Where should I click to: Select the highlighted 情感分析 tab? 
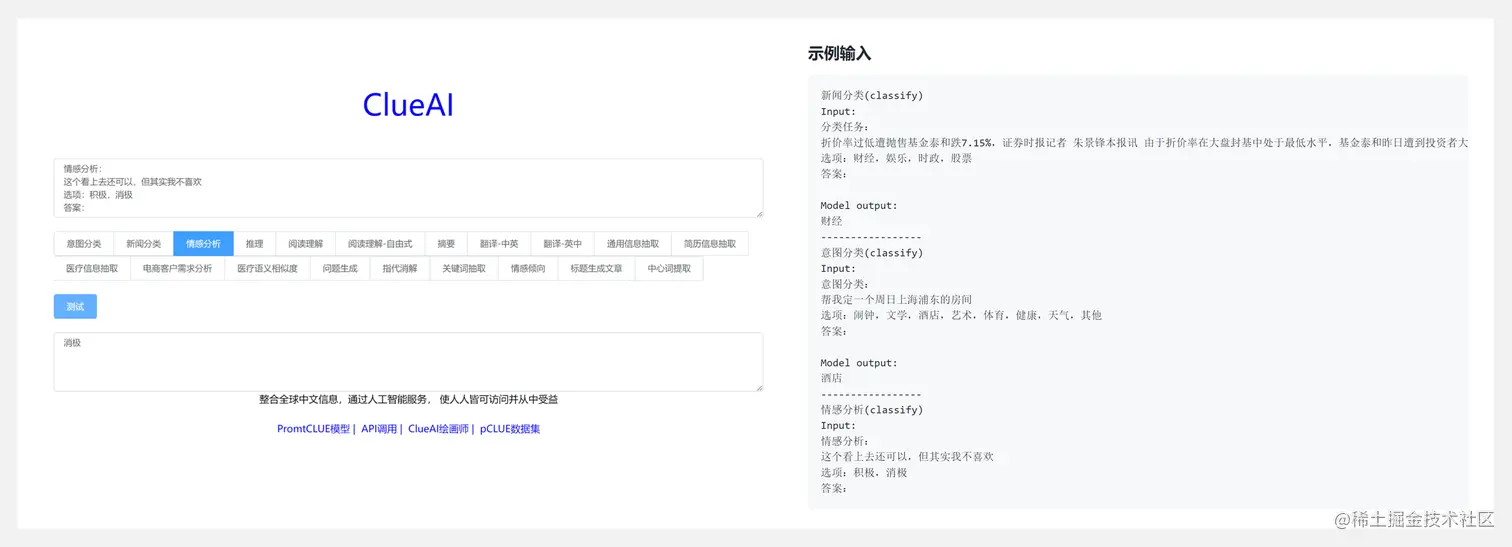[203, 244]
